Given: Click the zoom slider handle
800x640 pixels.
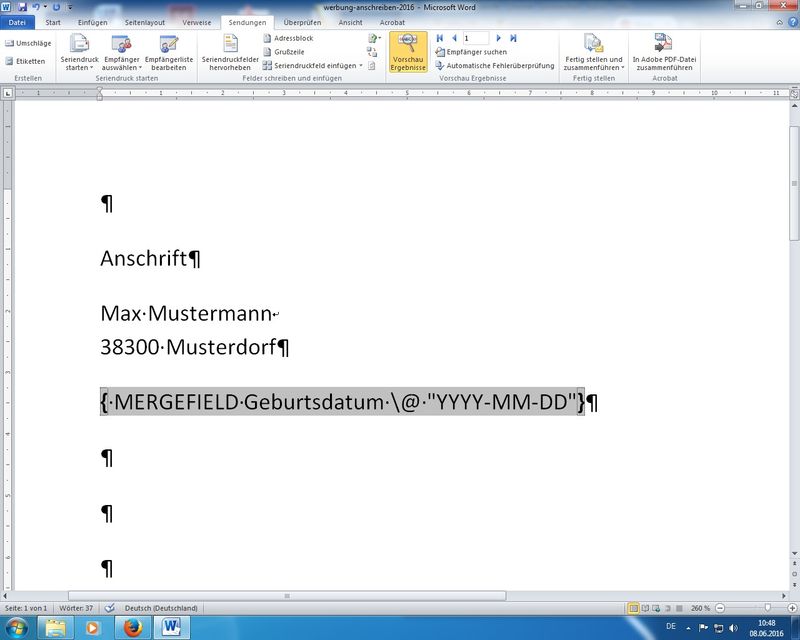Looking at the screenshot, I should (767, 608).
